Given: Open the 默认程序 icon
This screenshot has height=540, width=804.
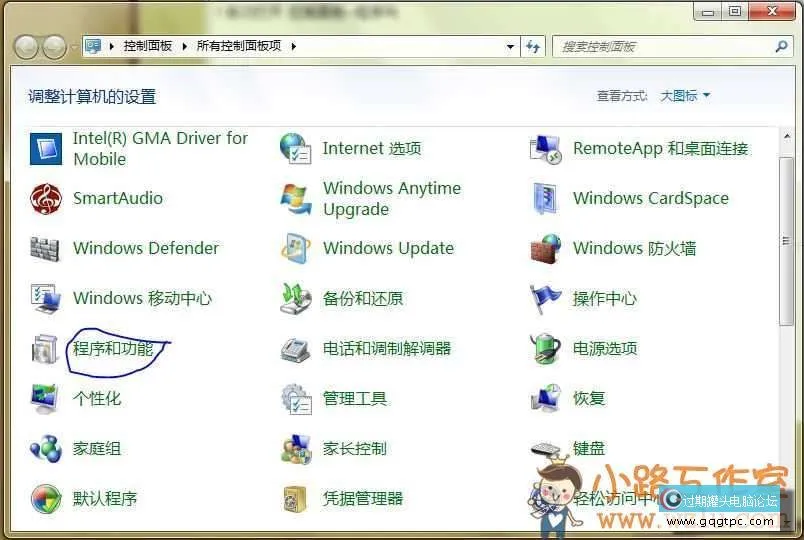Looking at the screenshot, I should (46, 498).
